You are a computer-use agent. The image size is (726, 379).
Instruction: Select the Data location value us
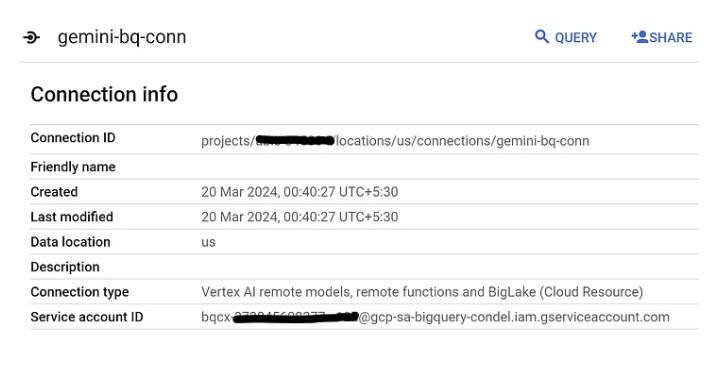pos(208,242)
